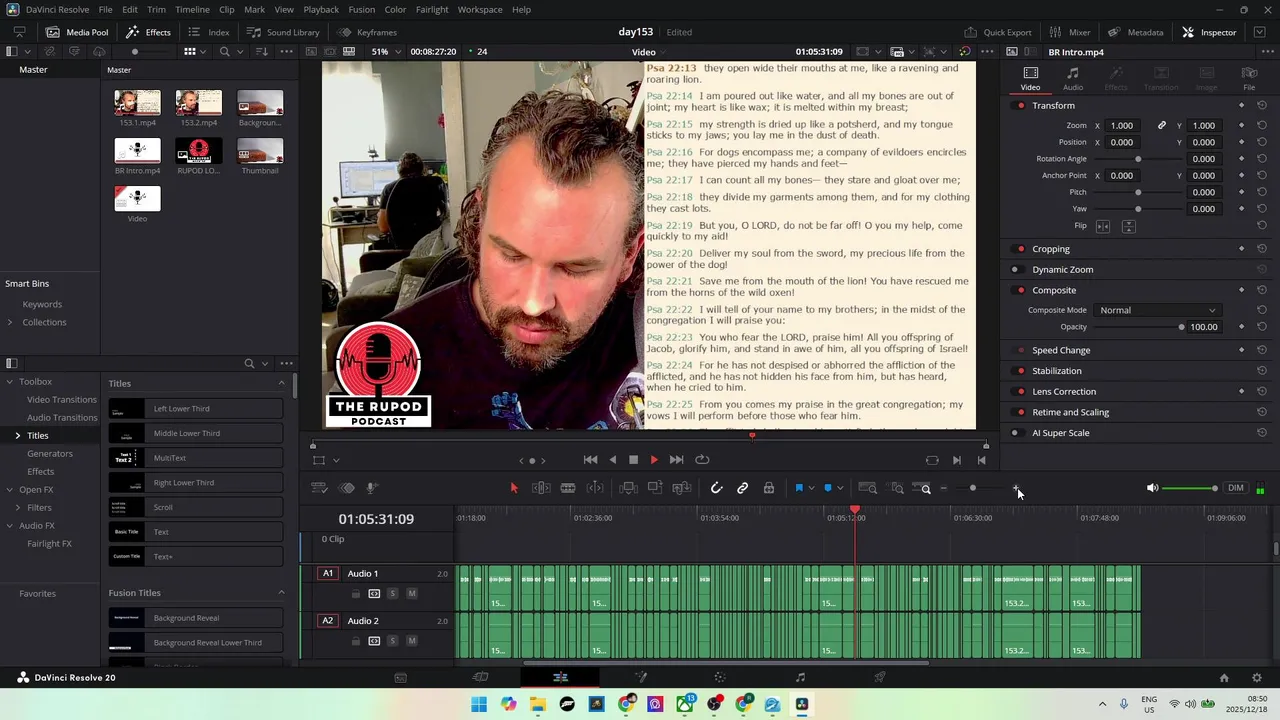Open Project Settings gear icon
The width and height of the screenshot is (1280, 720).
tap(1257, 677)
